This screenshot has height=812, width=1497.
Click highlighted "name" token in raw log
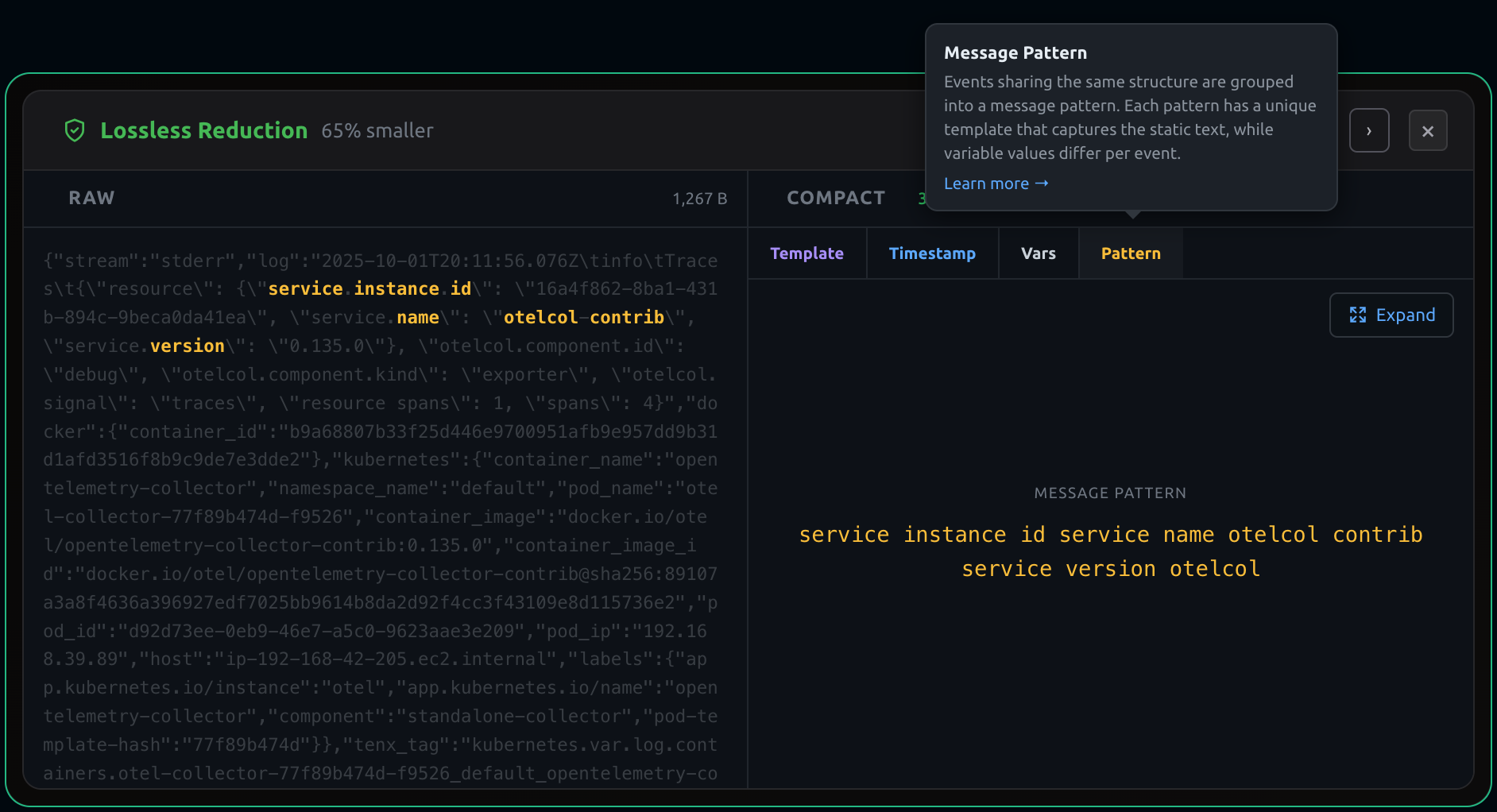417,317
